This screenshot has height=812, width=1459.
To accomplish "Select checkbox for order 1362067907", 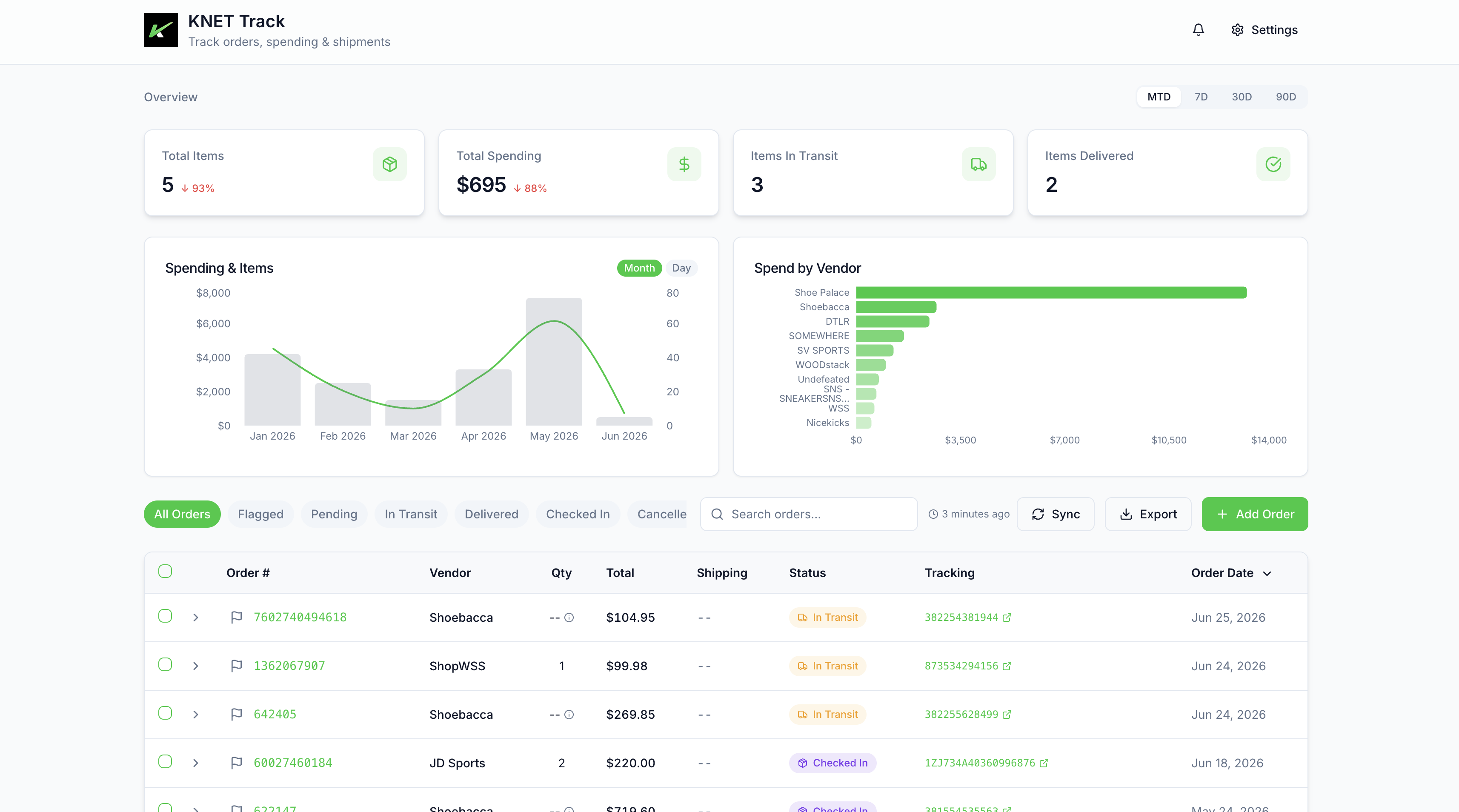I will click(x=165, y=664).
